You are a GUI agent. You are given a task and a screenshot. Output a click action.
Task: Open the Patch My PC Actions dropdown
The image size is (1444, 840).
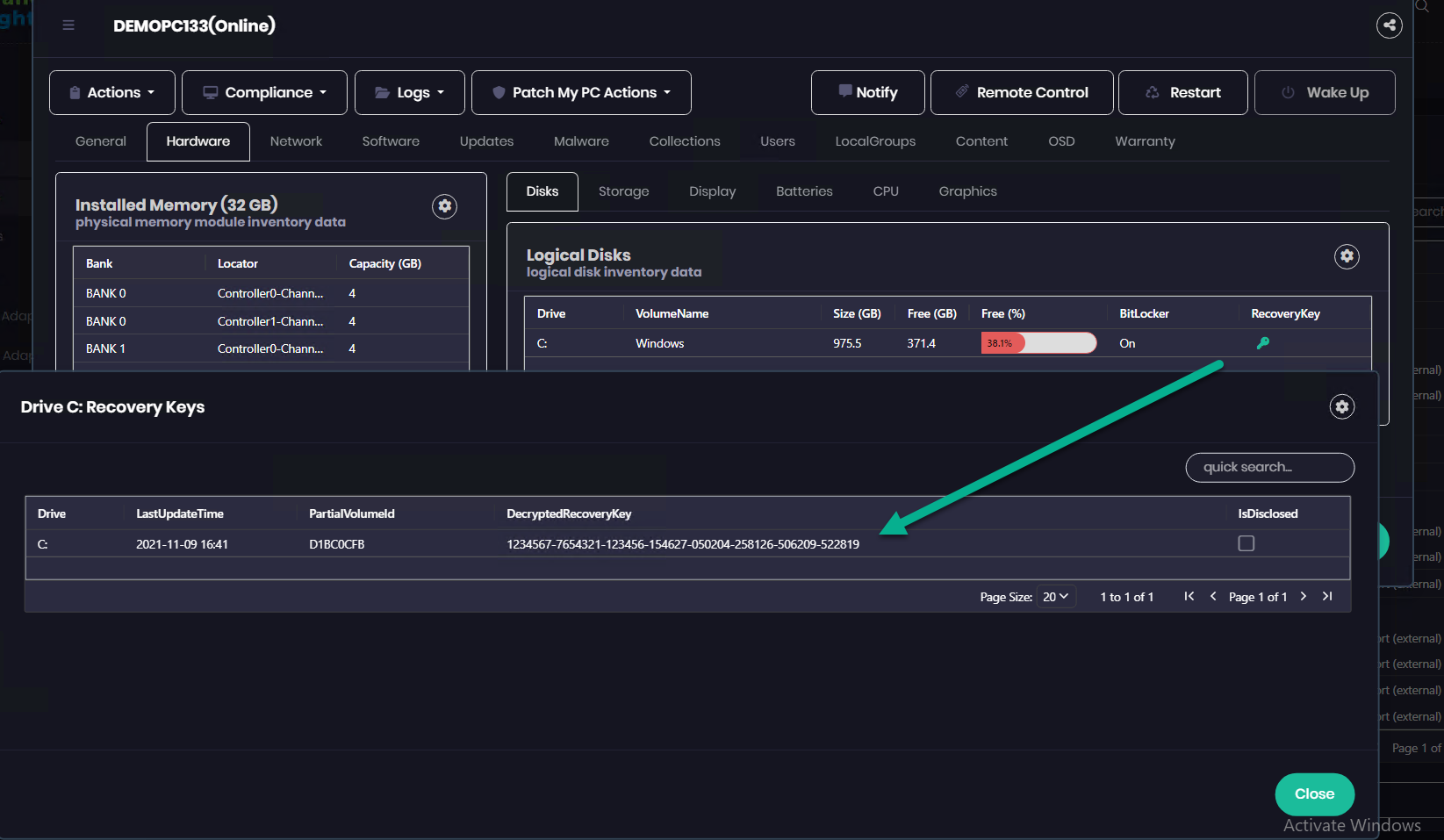[x=581, y=93]
